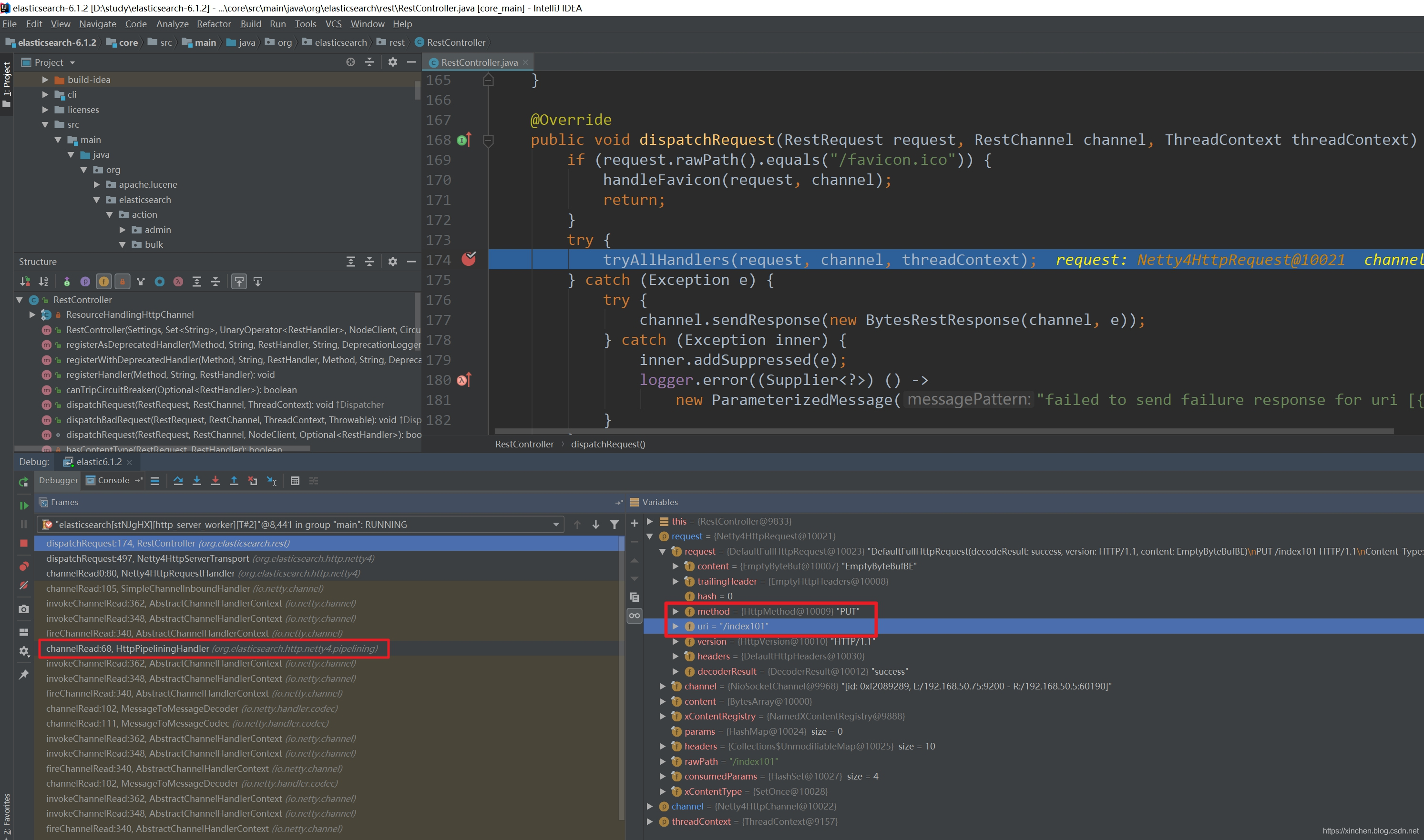Open the thread selector dropdown
The height and width of the screenshot is (840, 1424).
556,525
